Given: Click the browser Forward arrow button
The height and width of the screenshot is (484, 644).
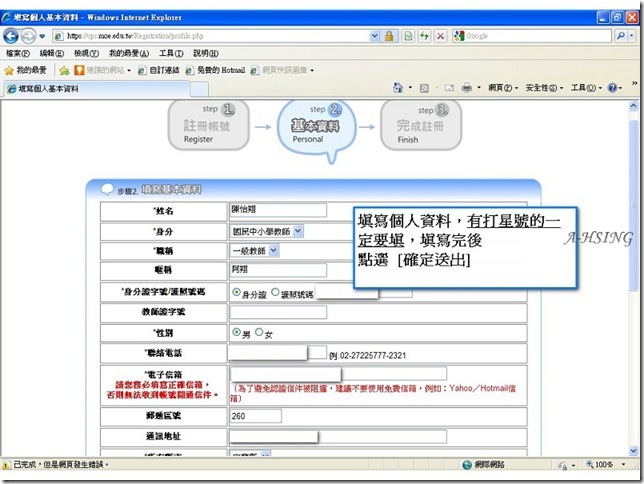Looking at the screenshot, I should [x=28, y=36].
